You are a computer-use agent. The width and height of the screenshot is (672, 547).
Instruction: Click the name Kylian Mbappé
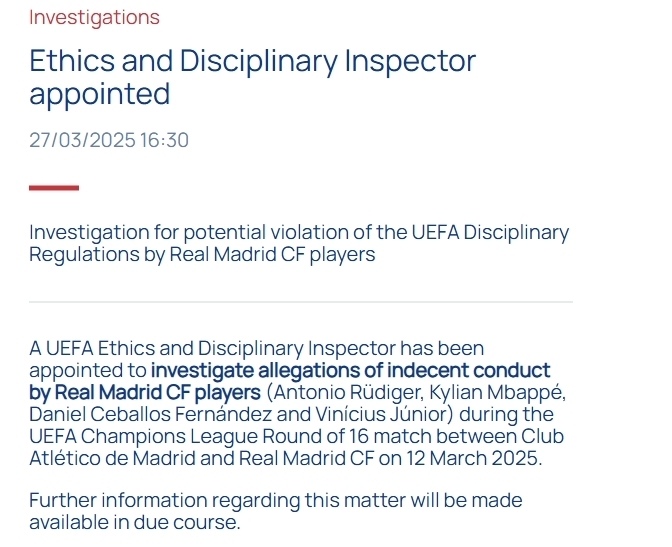pos(483,393)
